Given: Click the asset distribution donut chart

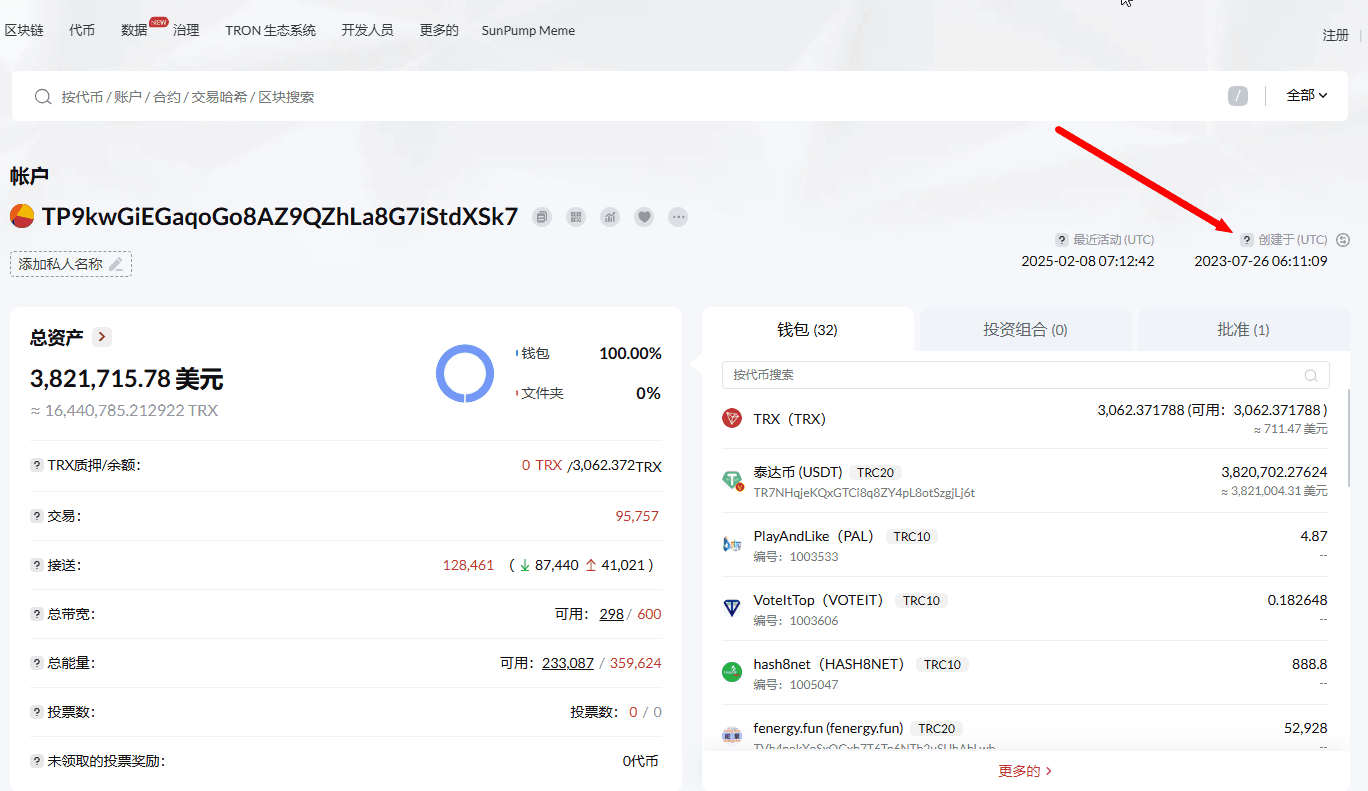Looking at the screenshot, I should 465,374.
